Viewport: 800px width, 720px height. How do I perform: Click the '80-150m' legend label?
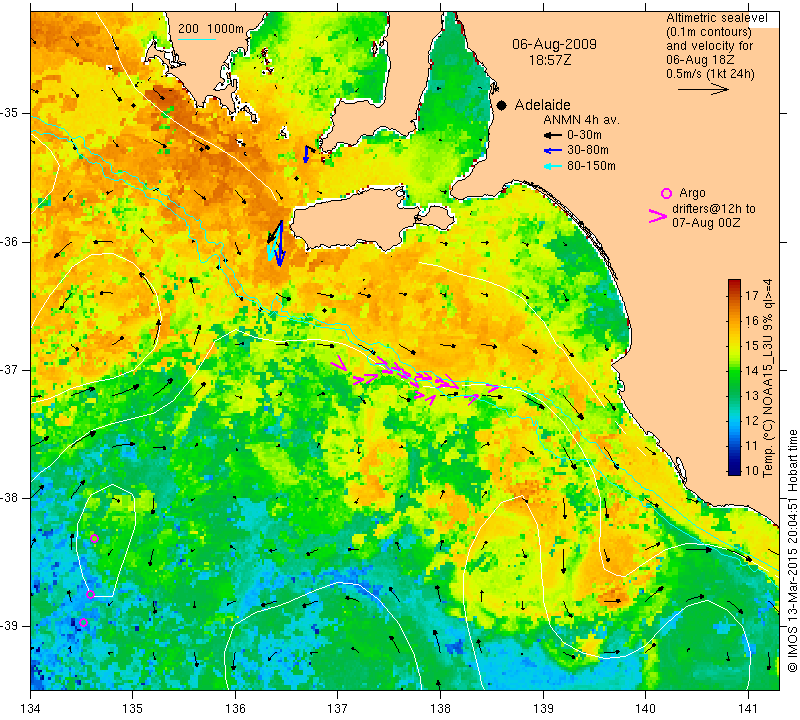tap(591, 166)
